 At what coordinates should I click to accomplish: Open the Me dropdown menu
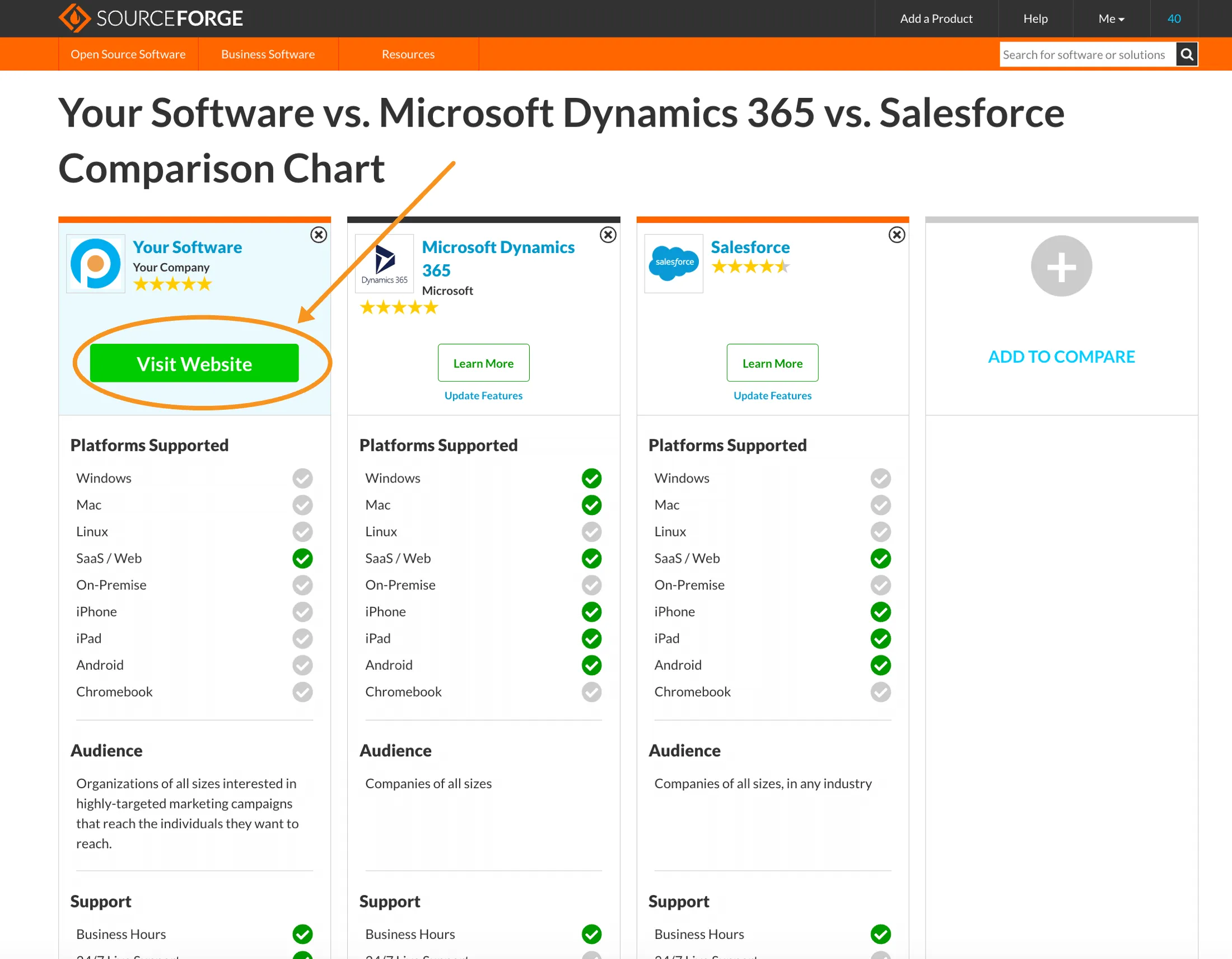click(x=1110, y=18)
